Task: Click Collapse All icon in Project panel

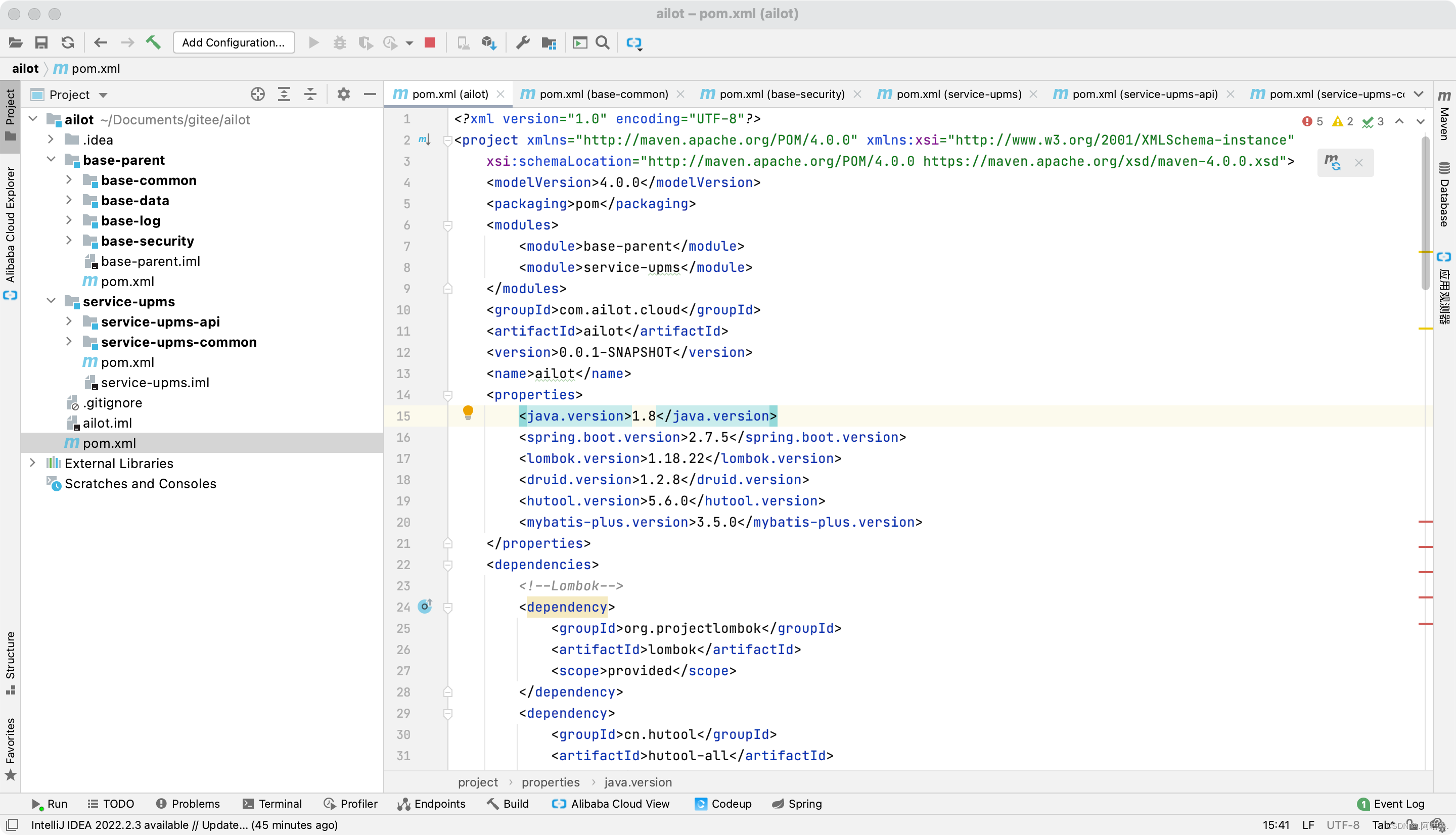Action: [x=310, y=94]
